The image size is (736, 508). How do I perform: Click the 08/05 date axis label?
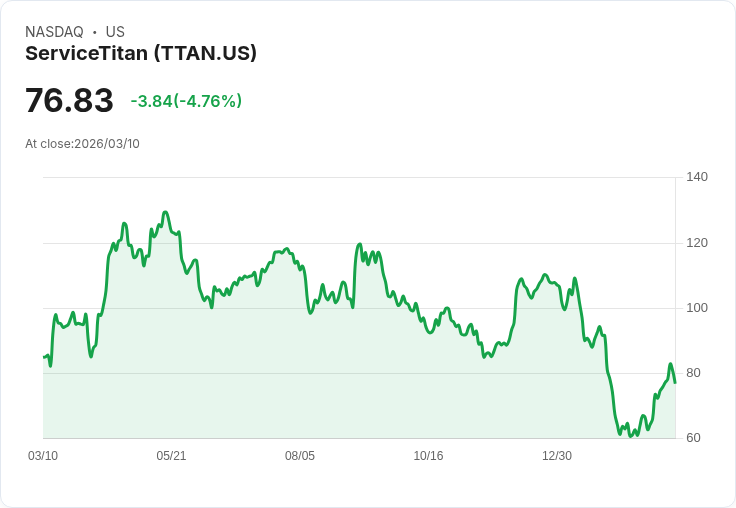[x=300, y=456]
